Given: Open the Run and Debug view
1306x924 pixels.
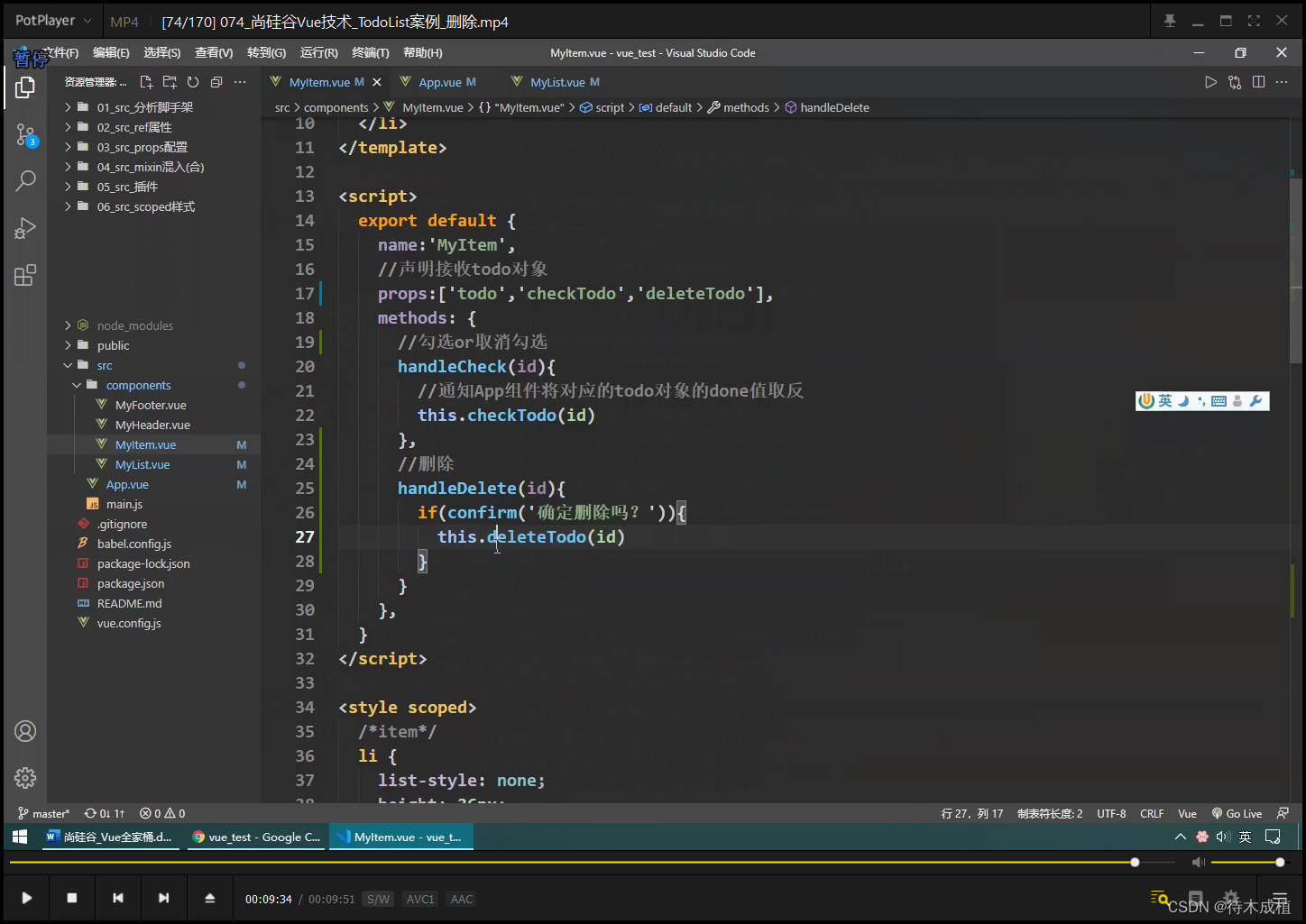Looking at the screenshot, I should click(25, 228).
